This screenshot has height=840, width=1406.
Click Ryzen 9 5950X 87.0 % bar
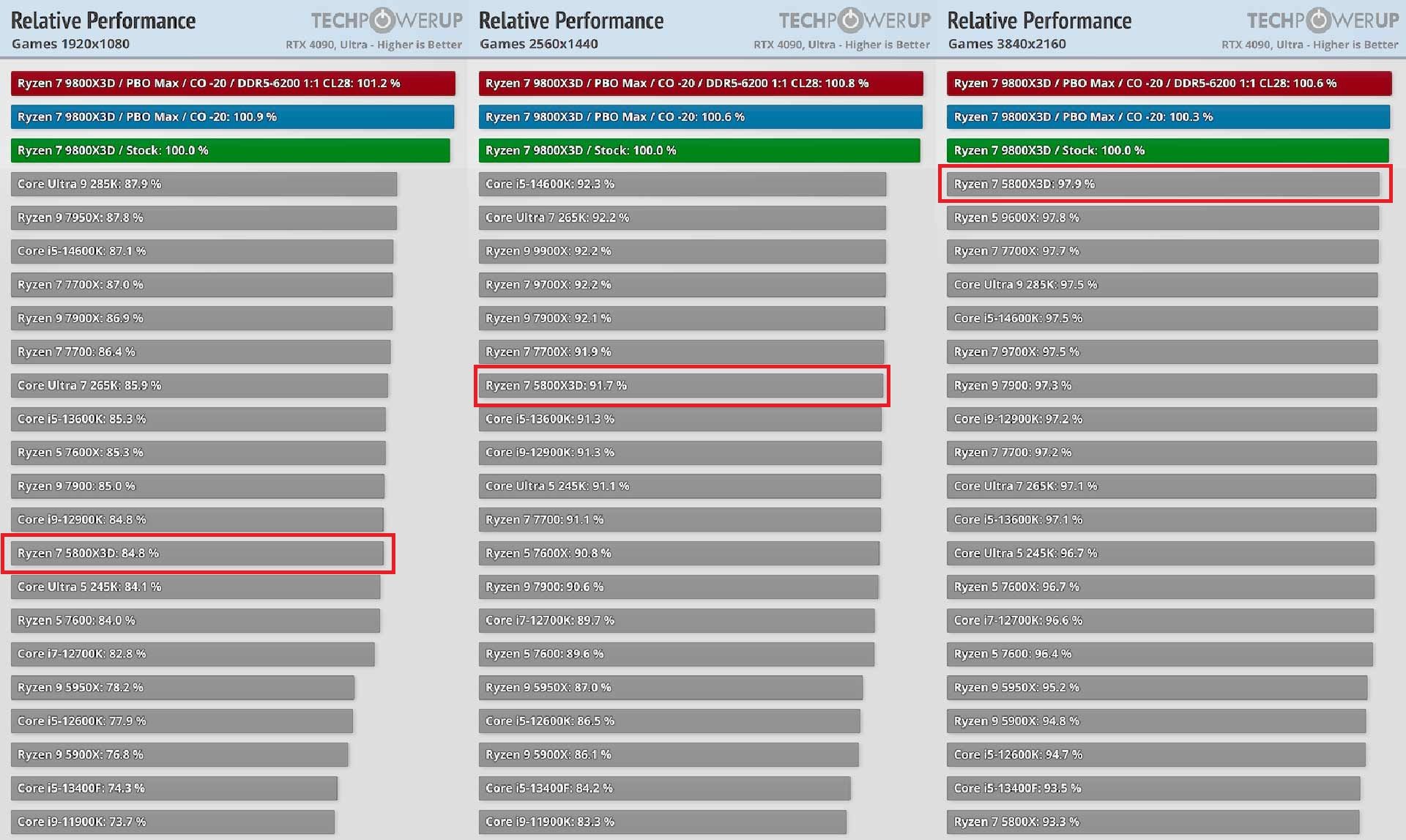coord(670,688)
